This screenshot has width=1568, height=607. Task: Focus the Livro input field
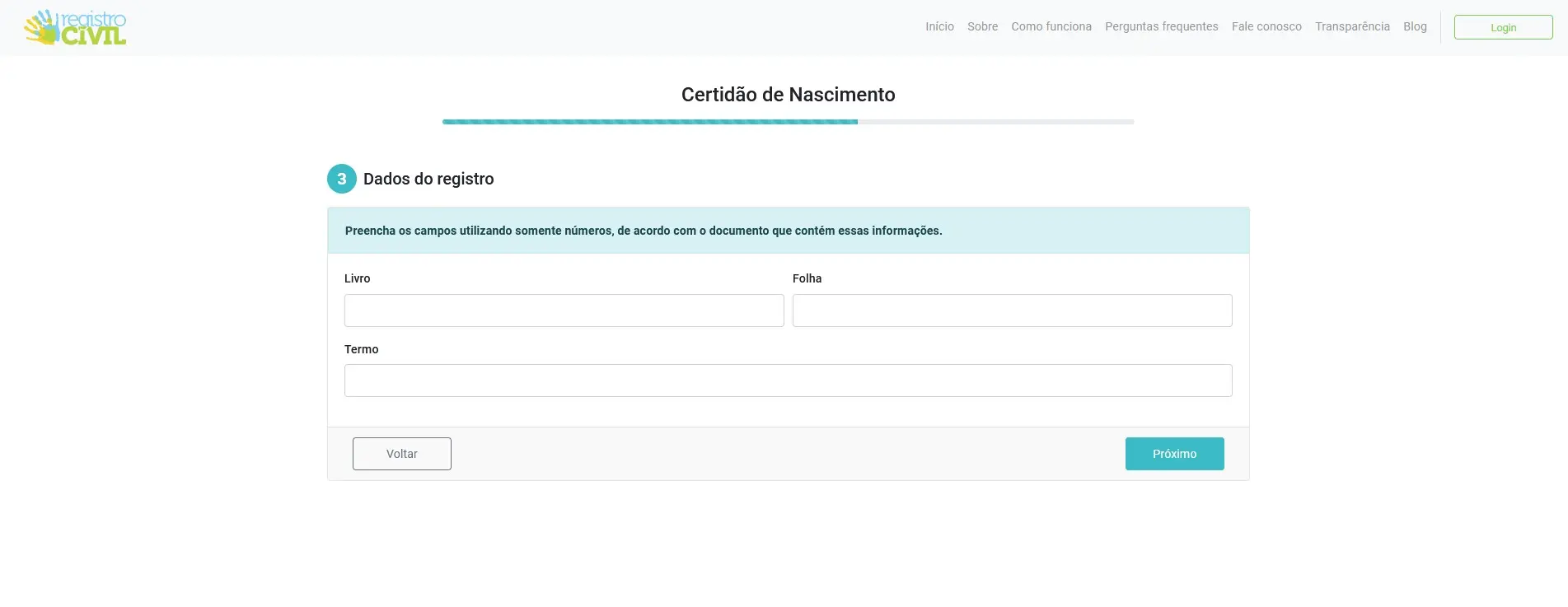(564, 311)
